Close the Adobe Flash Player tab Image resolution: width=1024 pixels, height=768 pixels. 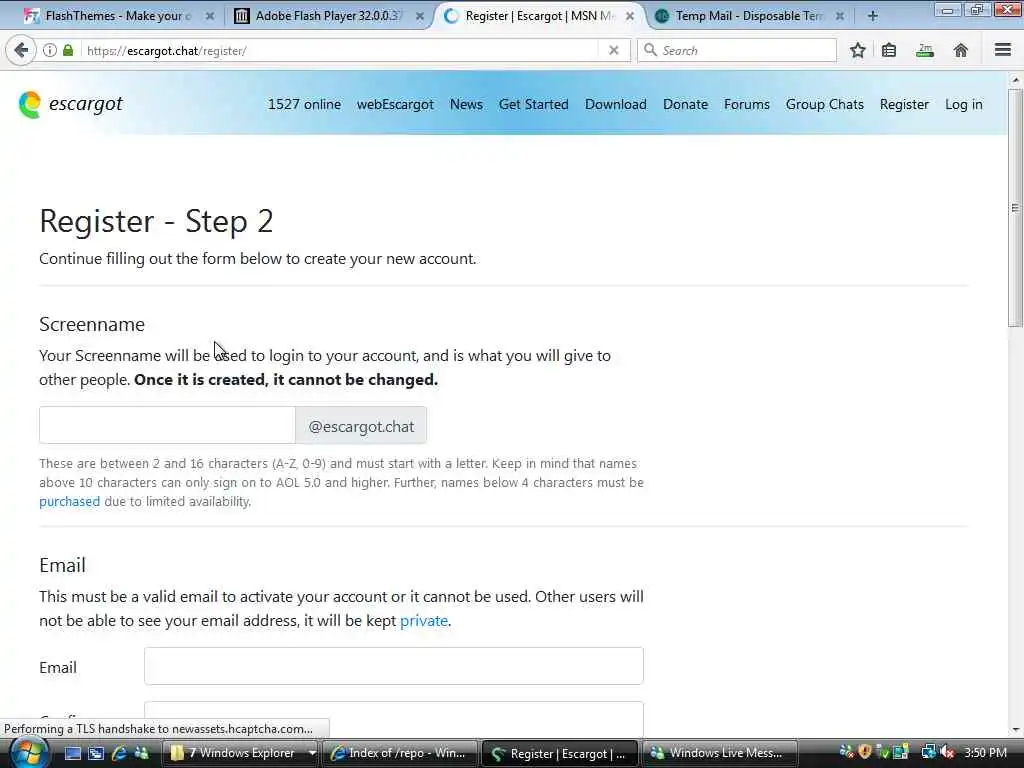tap(420, 16)
